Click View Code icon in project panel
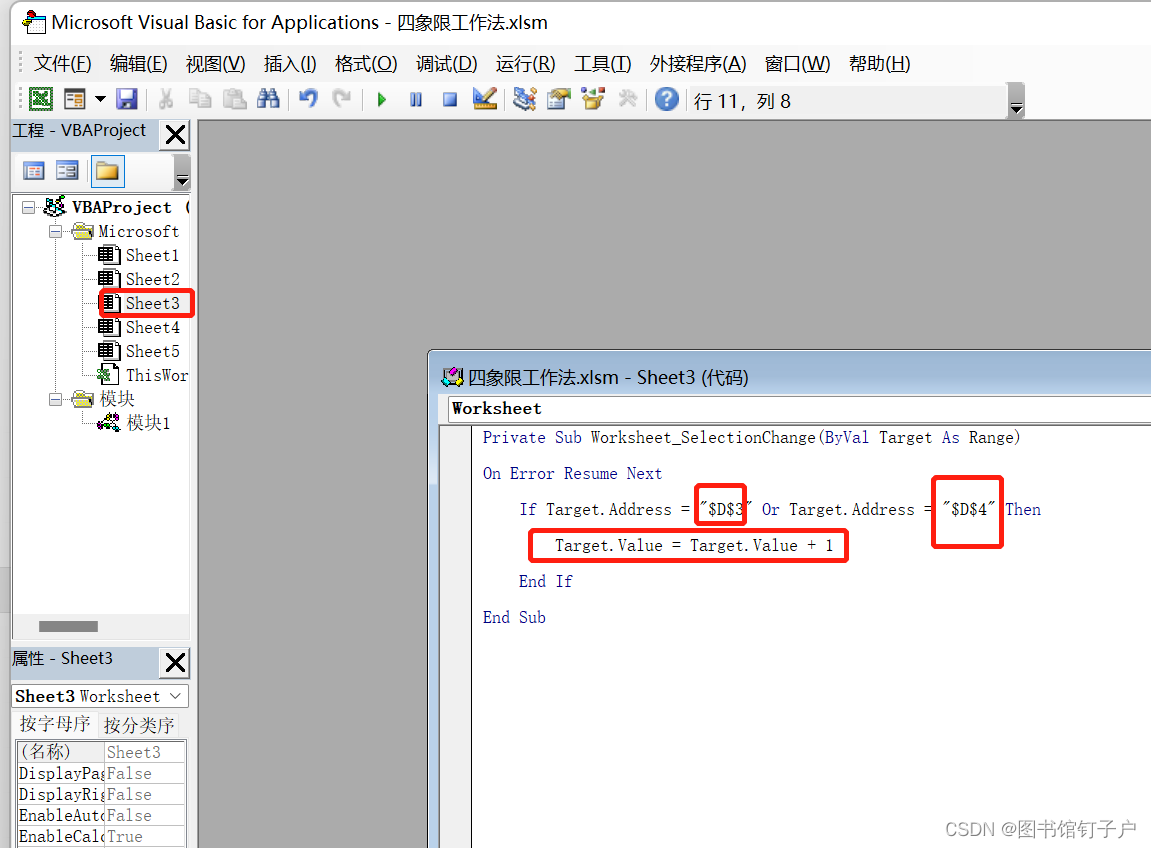Image resolution: width=1151 pixels, height=848 pixels. pos(34,171)
